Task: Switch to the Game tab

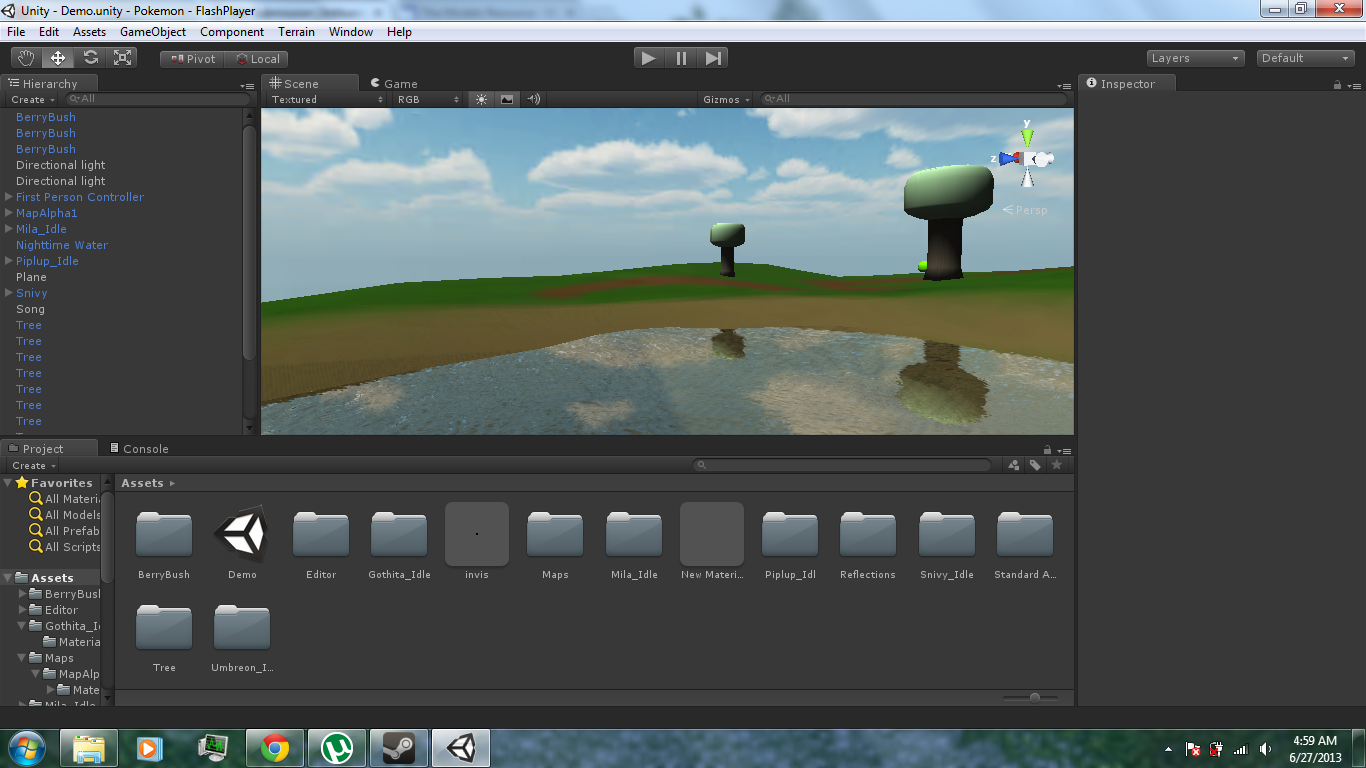Action: pyautogui.click(x=393, y=84)
